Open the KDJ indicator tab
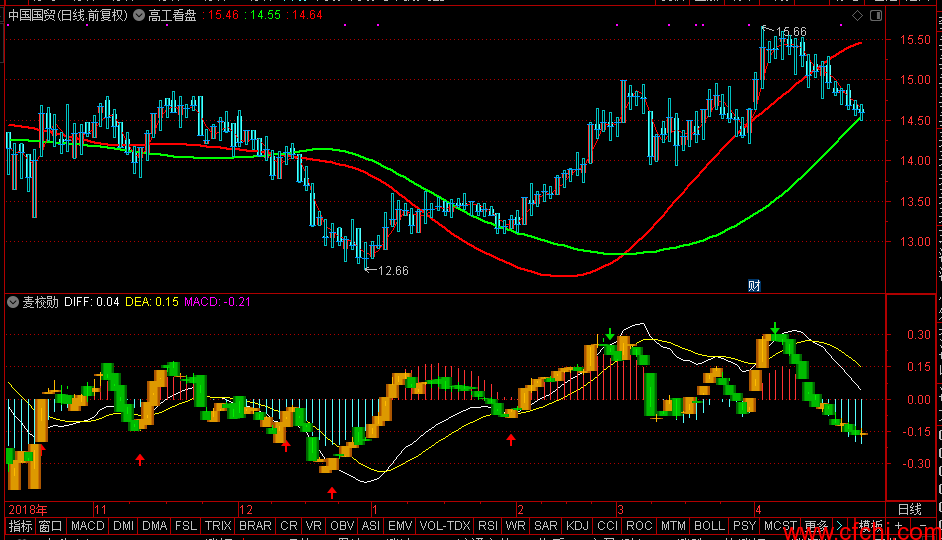The height and width of the screenshot is (540, 942). pos(577,526)
